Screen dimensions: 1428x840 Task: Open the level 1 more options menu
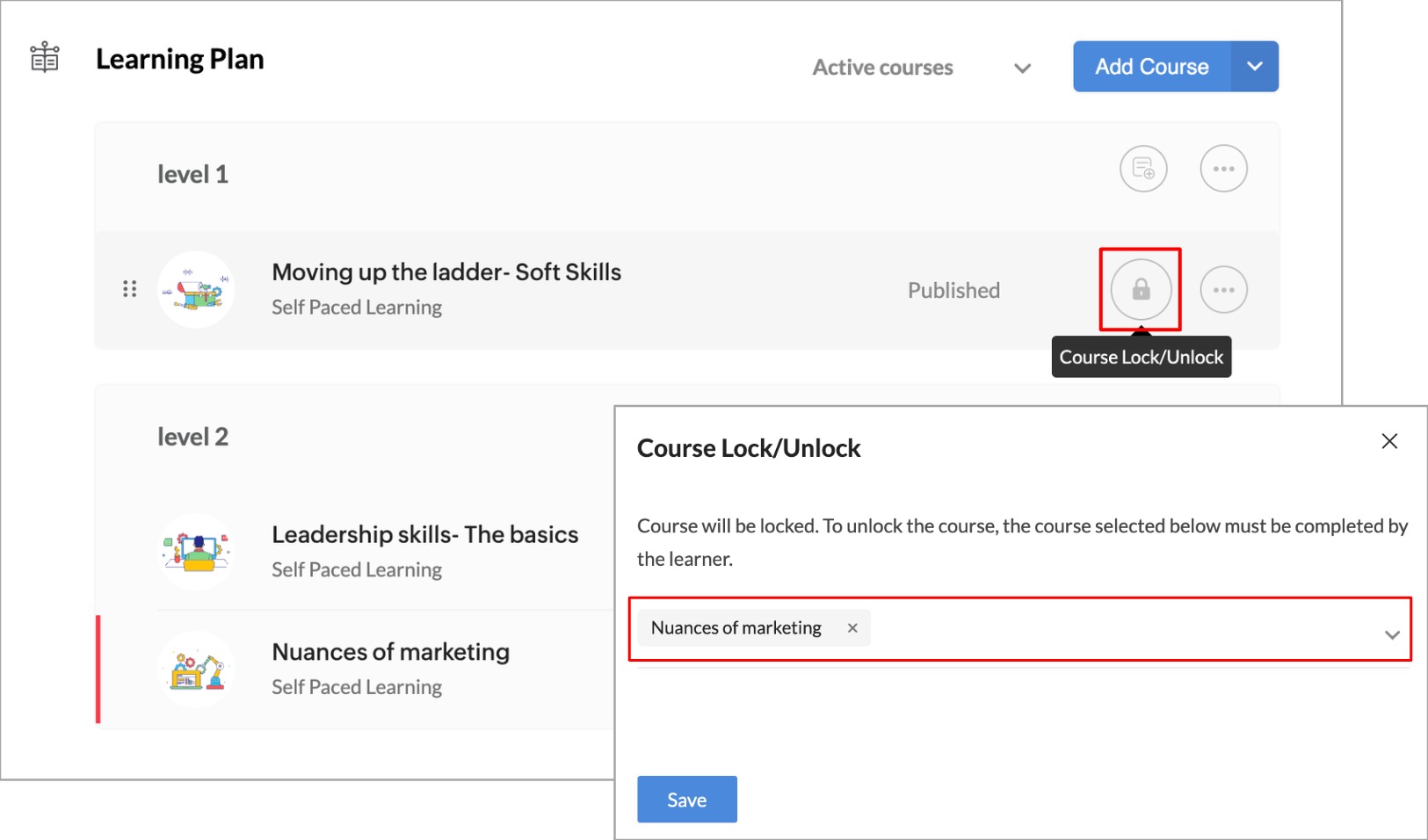(1223, 169)
